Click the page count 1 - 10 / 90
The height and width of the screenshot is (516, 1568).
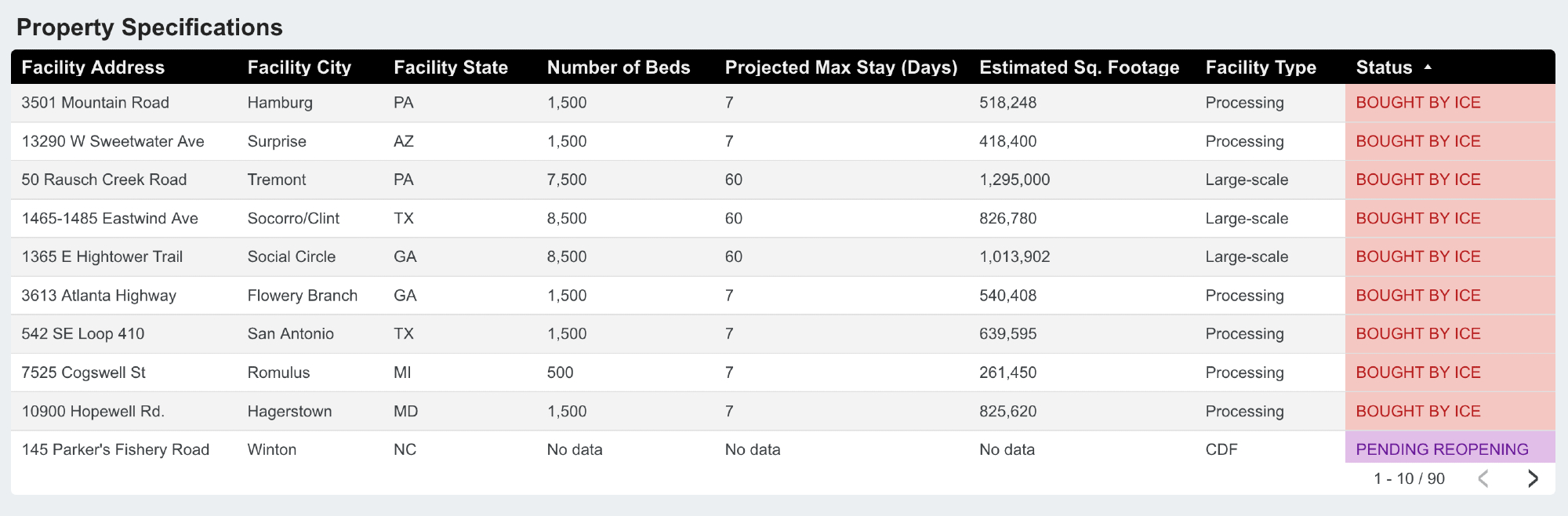[x=1408, y=478]
